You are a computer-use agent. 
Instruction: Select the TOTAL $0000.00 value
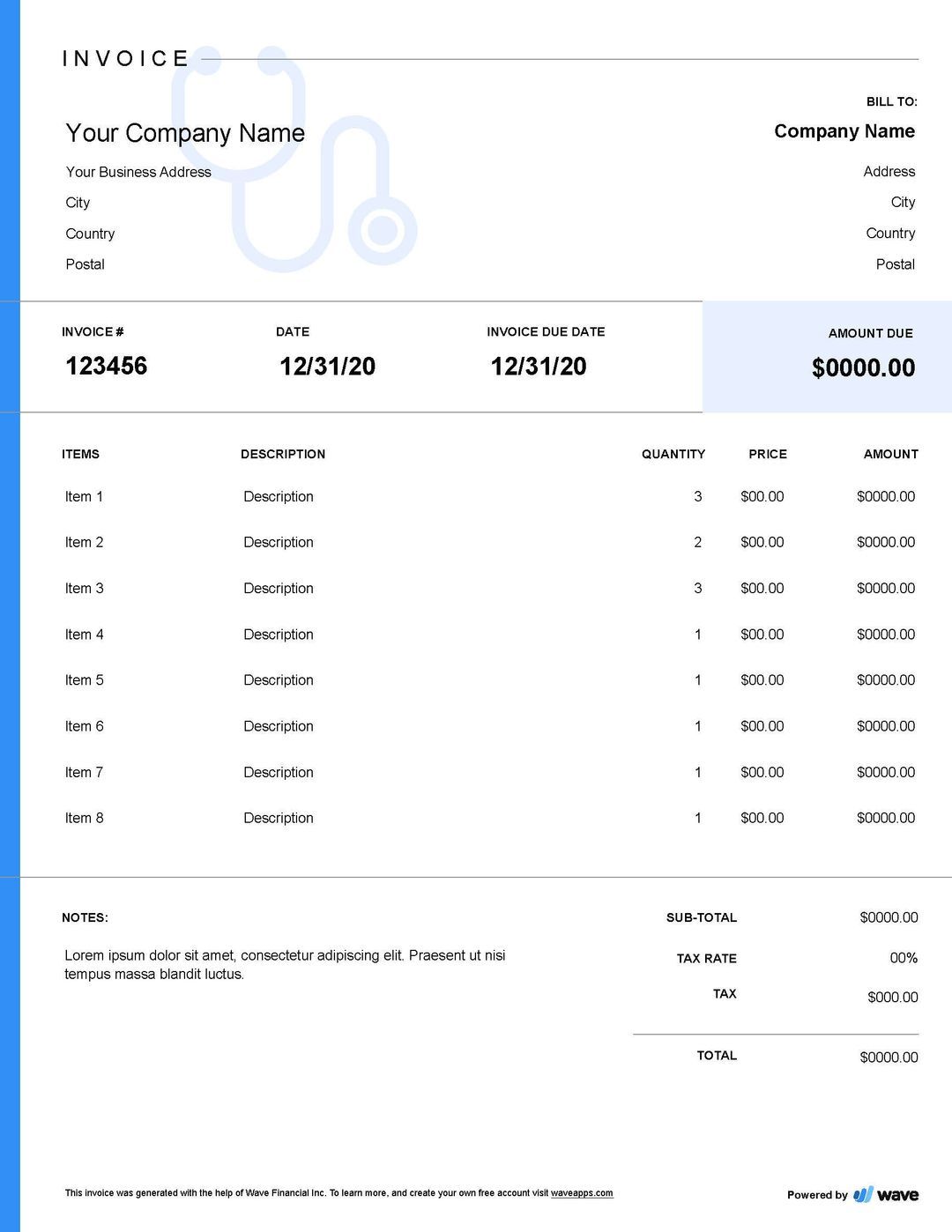890,1055
